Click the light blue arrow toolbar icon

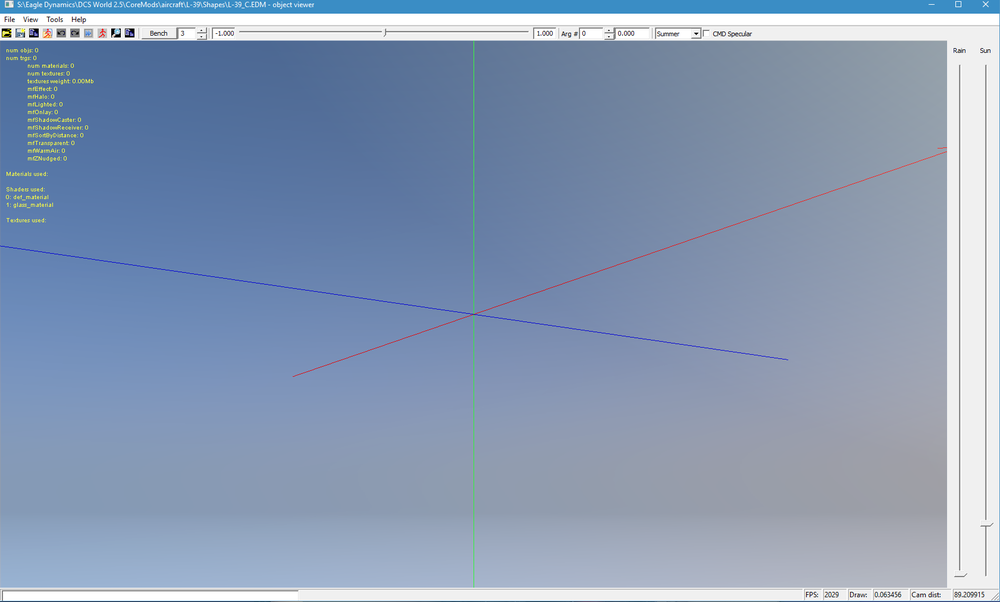89,33
